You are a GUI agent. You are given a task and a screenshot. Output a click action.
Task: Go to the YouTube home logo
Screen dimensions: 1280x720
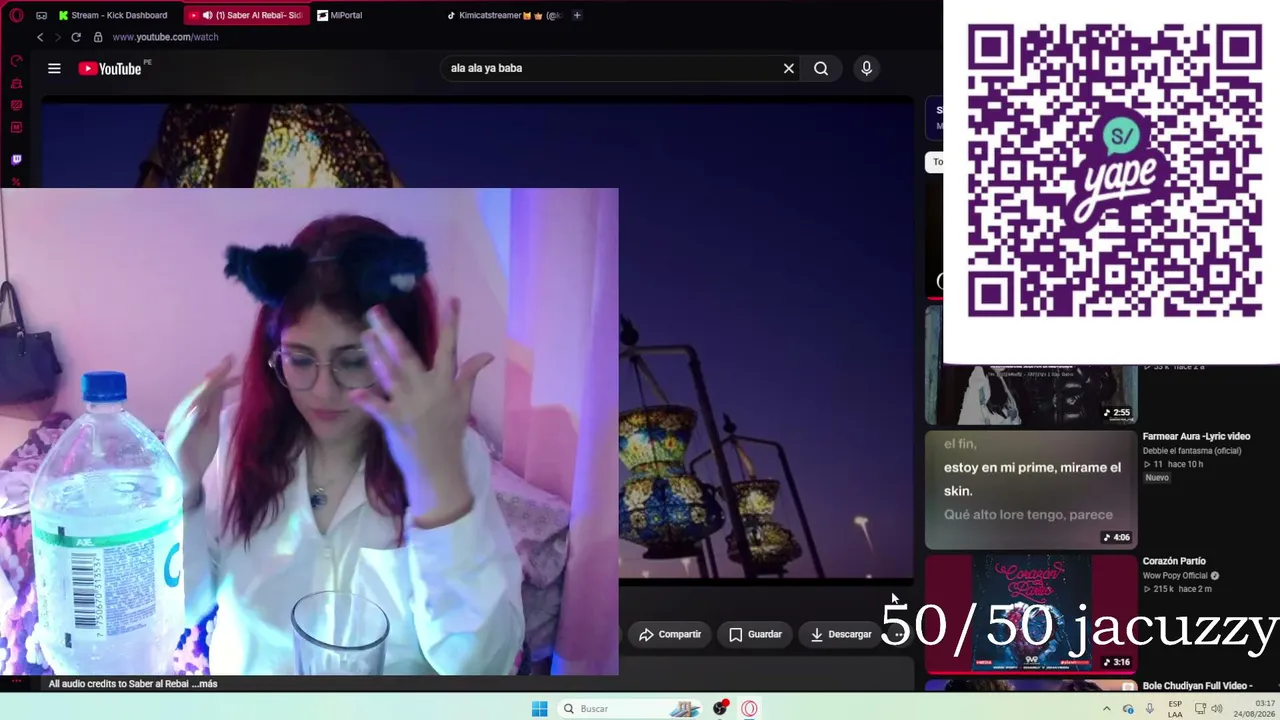coord(110,68)
